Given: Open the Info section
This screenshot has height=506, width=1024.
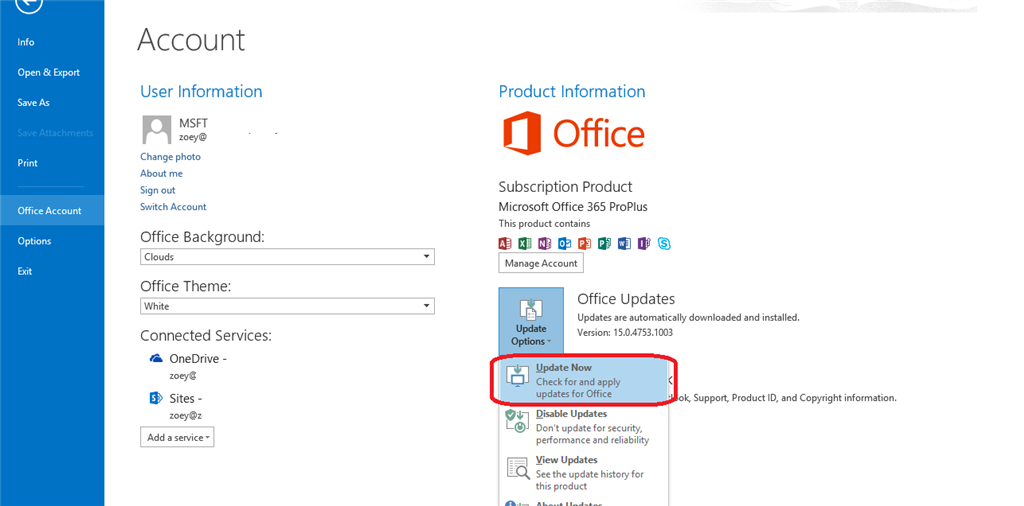Looking at the screenshot, I should [x=52, y=42].
